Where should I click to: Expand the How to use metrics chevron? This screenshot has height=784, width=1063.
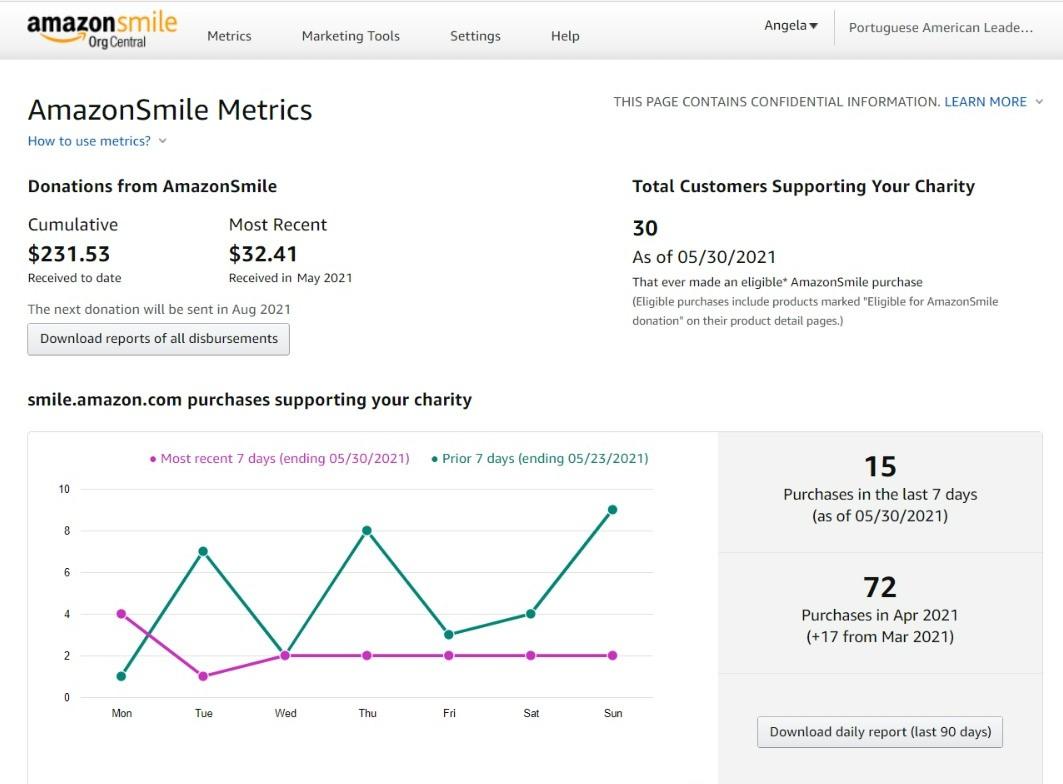tap(162, 141)
